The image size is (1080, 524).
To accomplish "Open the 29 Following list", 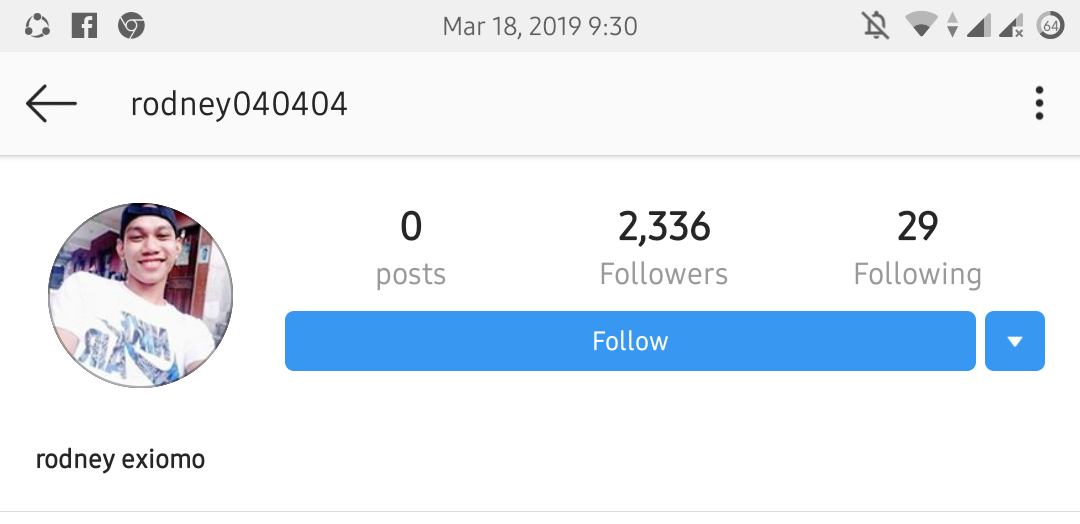I will pyautogui.click(x=917, y=249).
